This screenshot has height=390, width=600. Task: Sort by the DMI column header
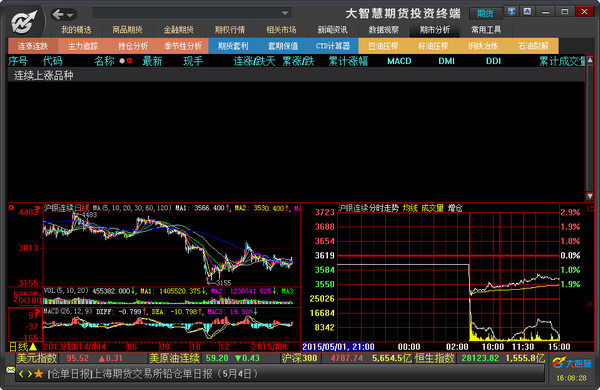click(446, 61)
